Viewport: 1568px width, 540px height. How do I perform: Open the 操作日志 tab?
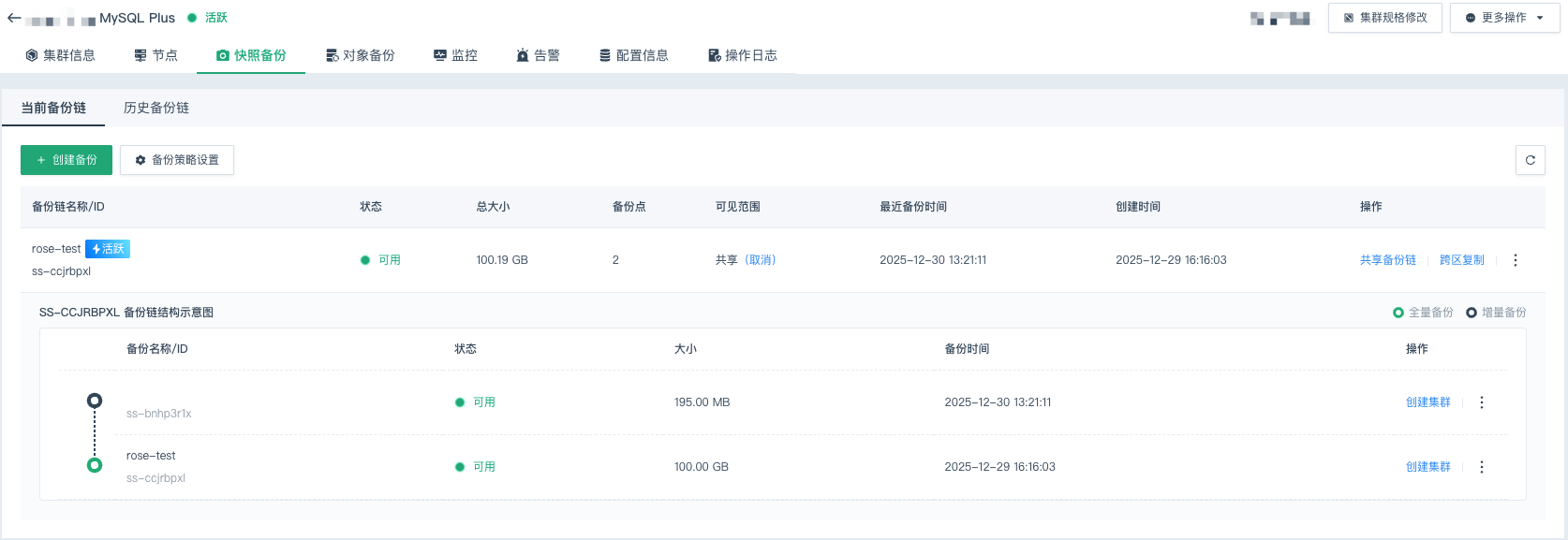[x=743, y=55]
